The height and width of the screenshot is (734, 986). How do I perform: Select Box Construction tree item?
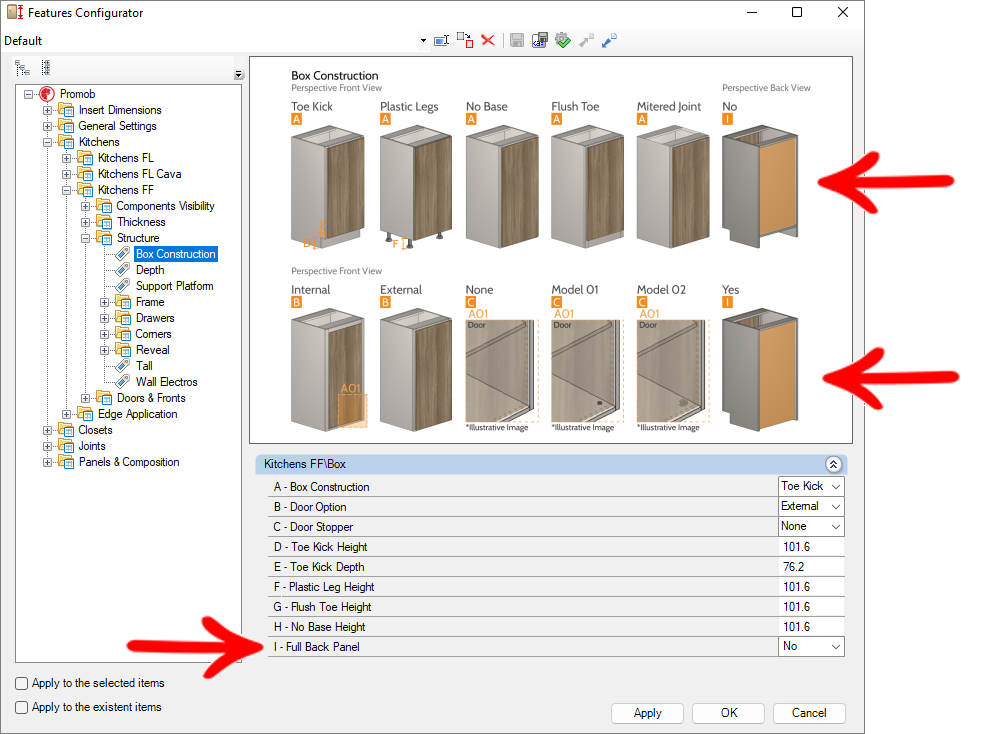coord(176,254)
